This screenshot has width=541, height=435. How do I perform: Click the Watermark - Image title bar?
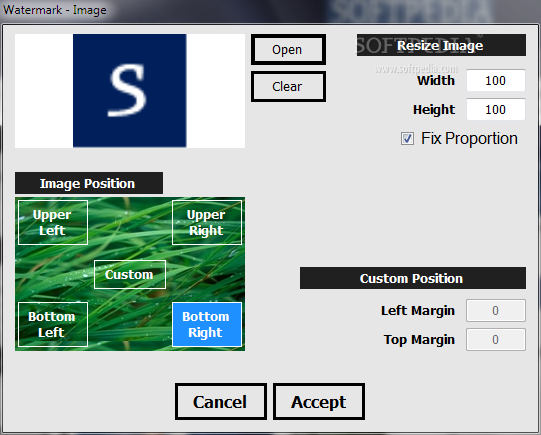270,10
